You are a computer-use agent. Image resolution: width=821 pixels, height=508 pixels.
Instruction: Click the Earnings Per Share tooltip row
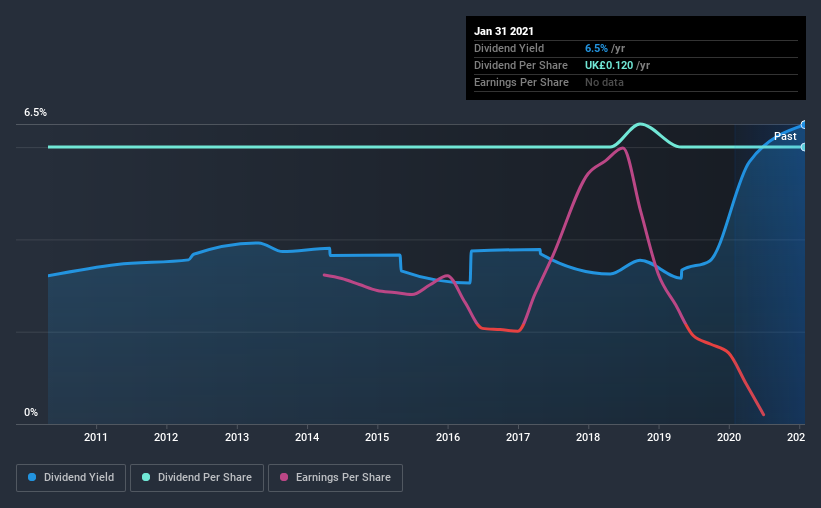point(636,82)
